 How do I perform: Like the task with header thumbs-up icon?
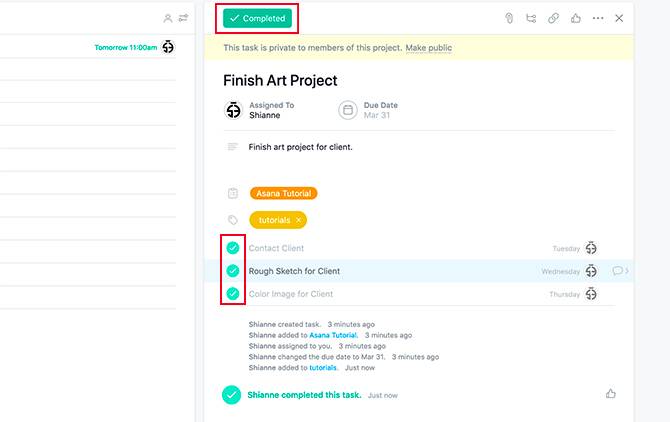point(576,18)
